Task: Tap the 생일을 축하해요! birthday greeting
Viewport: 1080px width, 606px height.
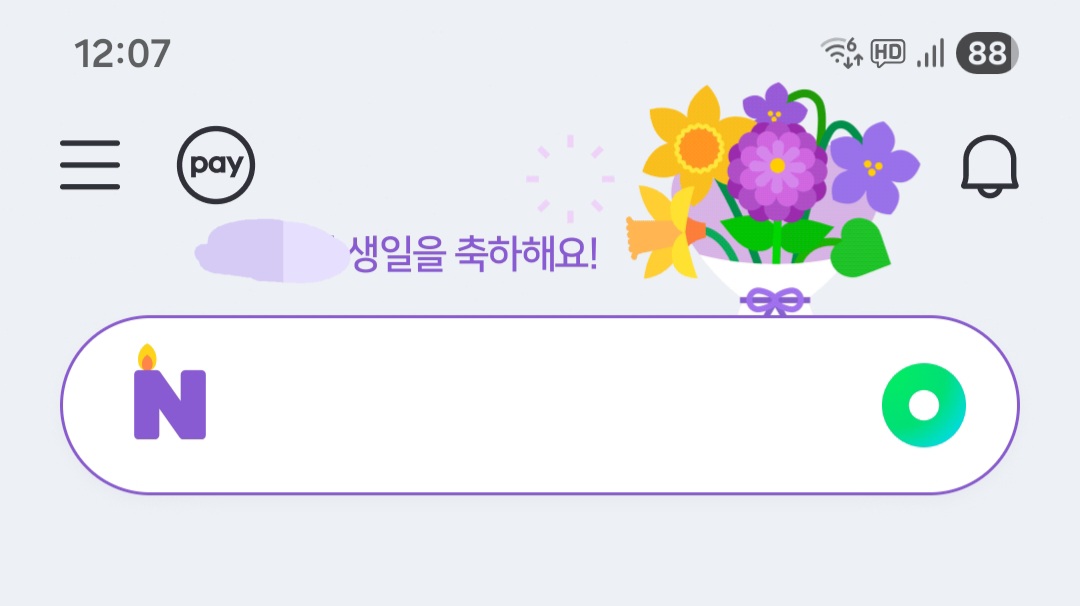Action: point(472,256)
